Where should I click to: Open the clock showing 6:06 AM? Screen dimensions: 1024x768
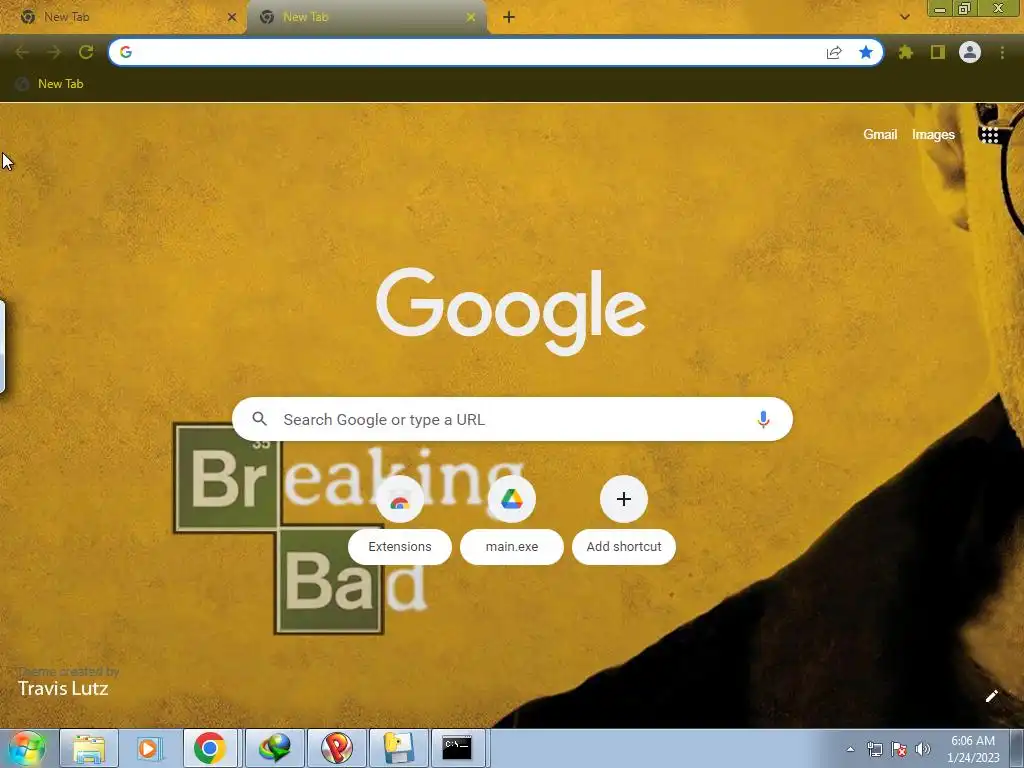(973, 749)
